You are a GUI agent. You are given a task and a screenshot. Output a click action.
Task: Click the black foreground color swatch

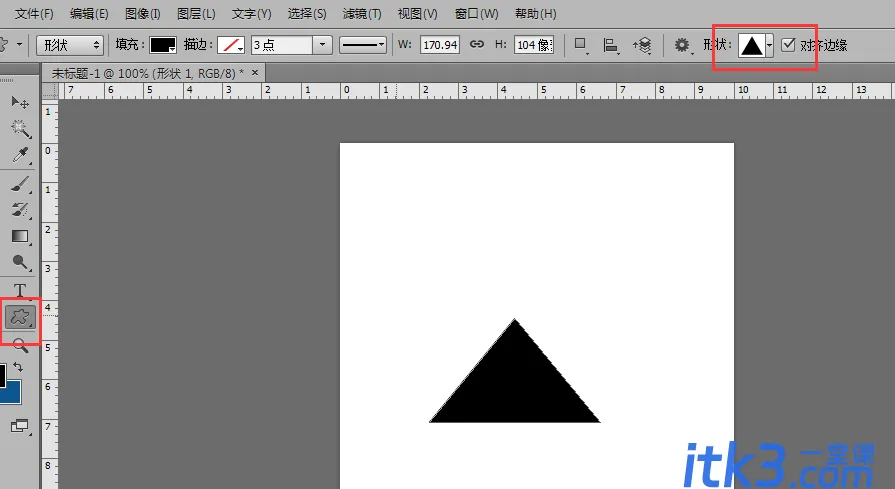coord(2,376)
